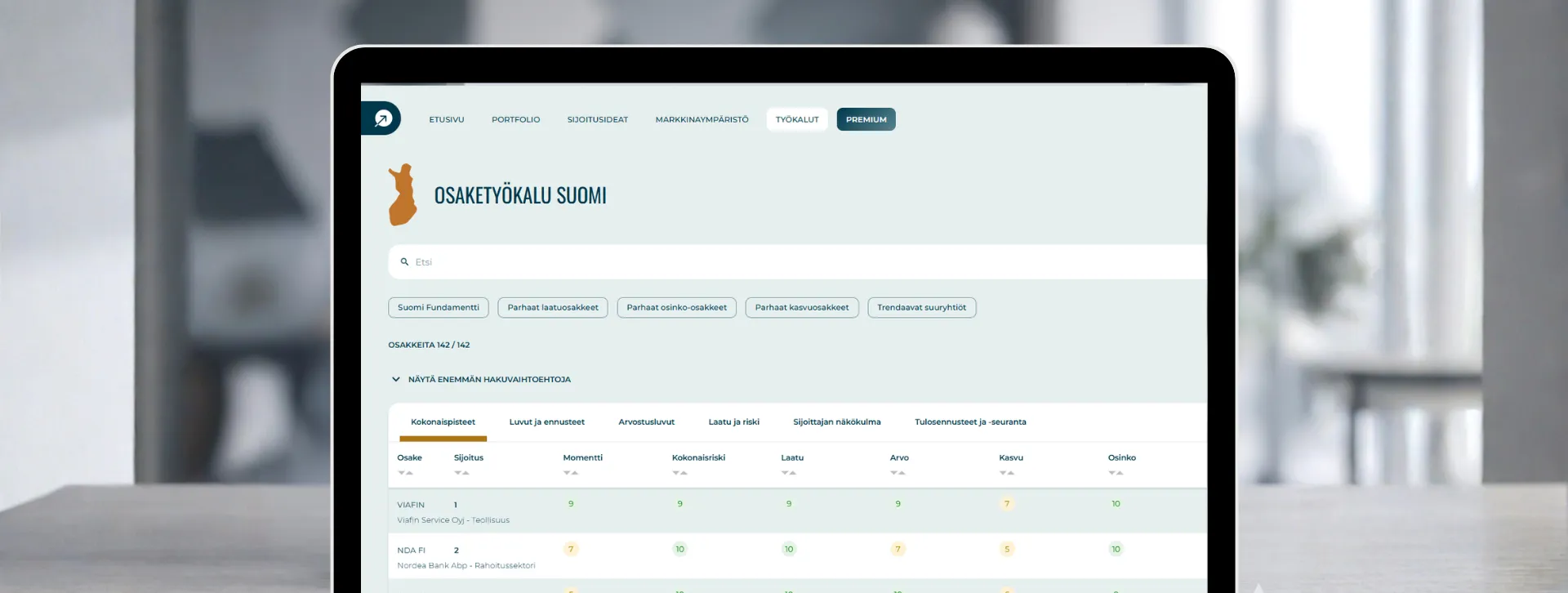Sort by Kokonaisriski column arrows

(679, 473)
